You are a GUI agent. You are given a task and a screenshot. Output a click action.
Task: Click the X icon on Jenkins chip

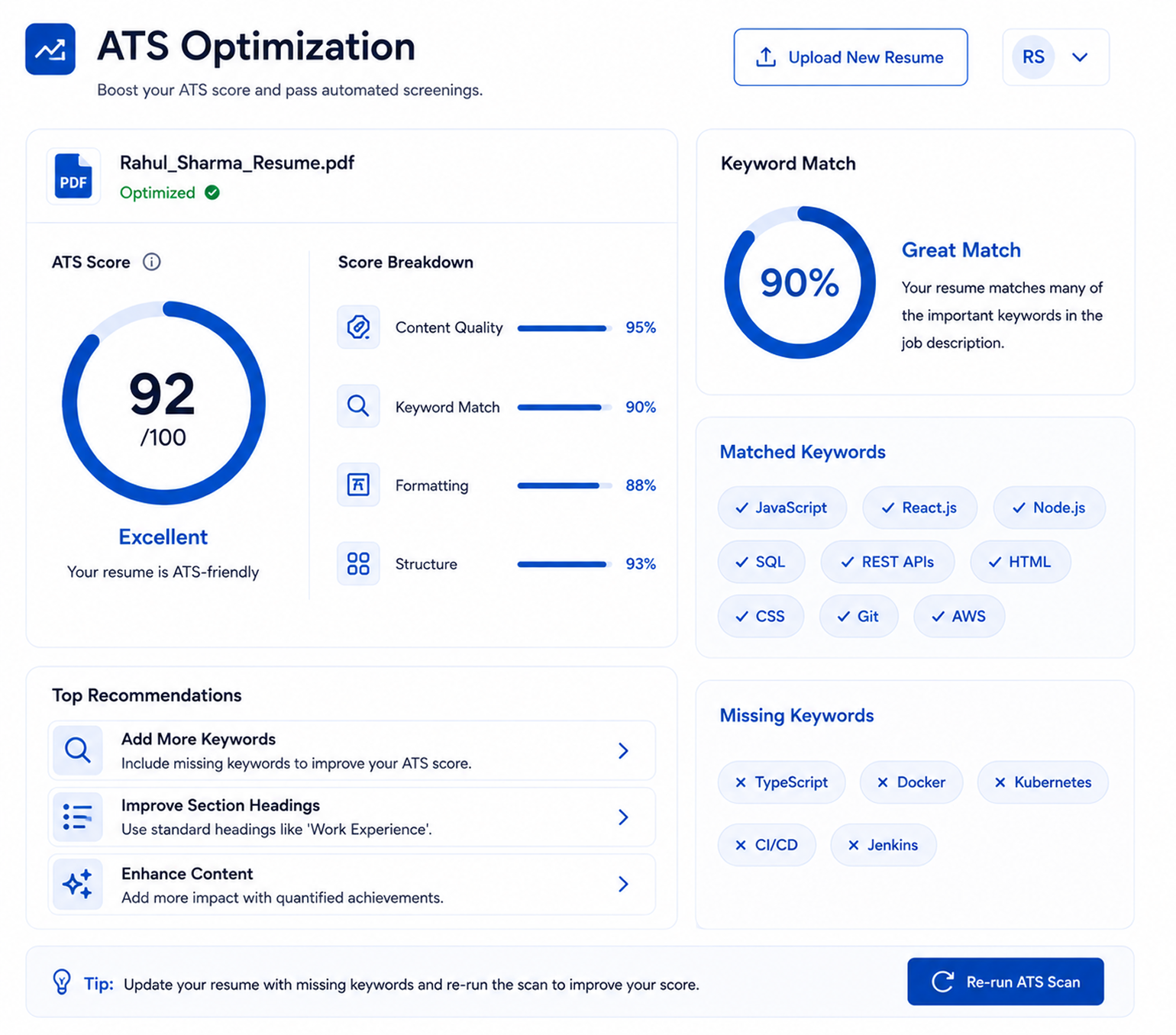(x=853, y=845)
